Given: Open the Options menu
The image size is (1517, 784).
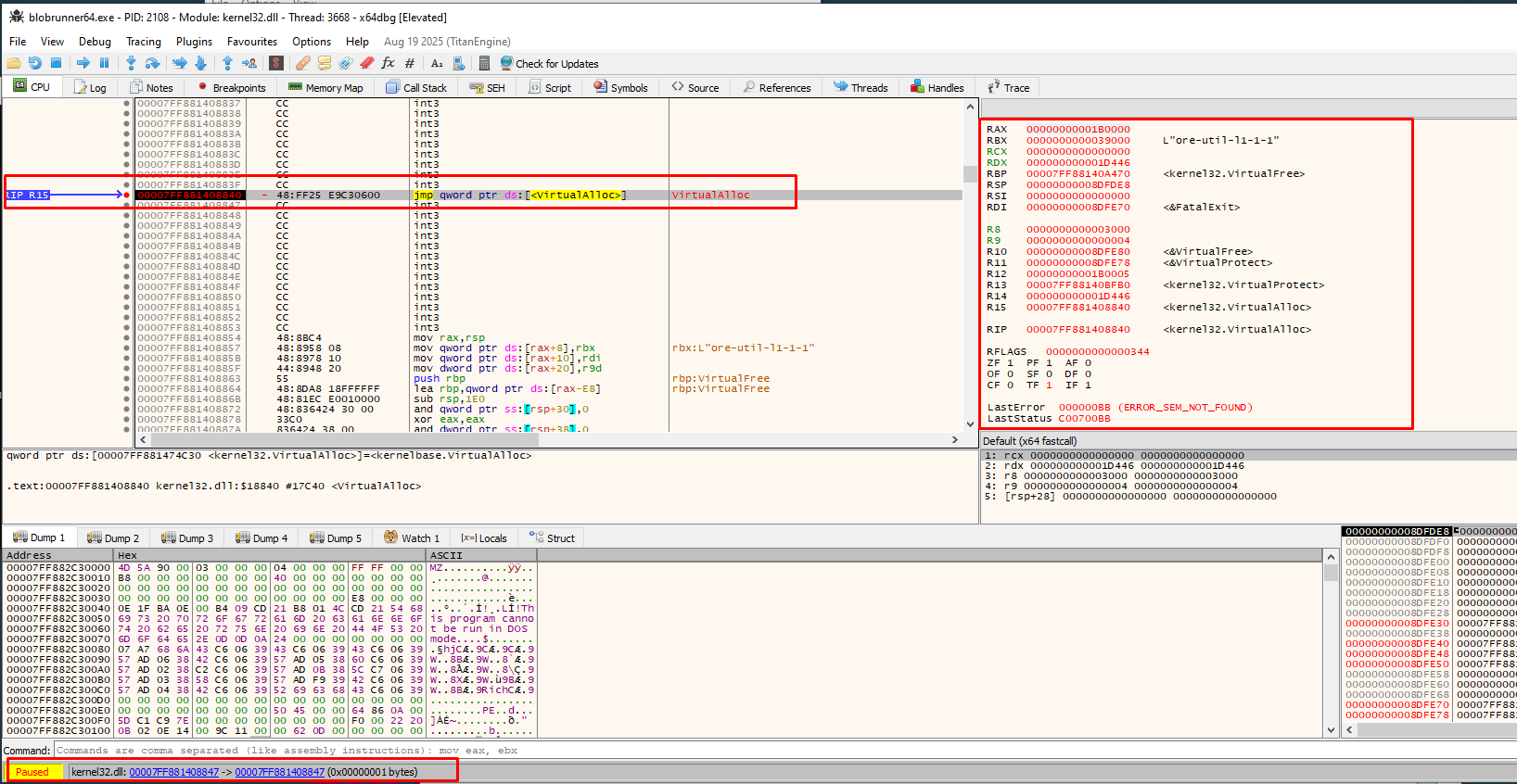Looking at the screenshot, I should [312, 42].
